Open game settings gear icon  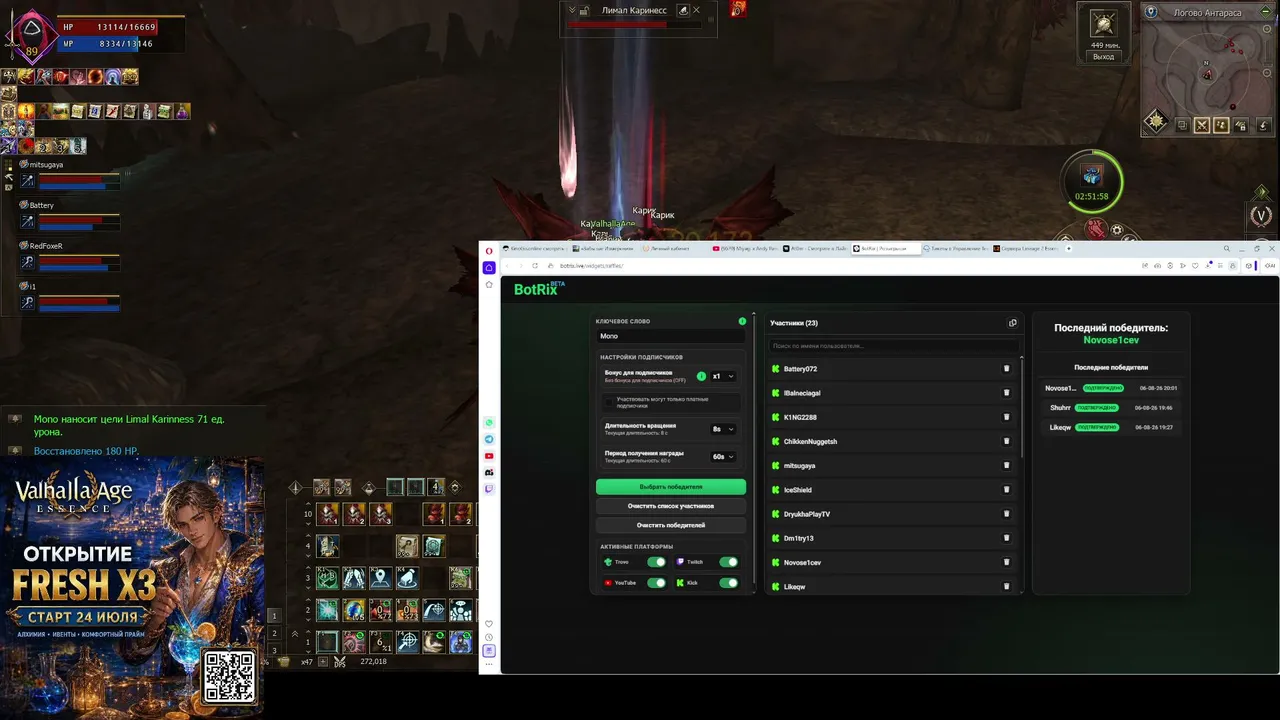[x=1118, y=231]
